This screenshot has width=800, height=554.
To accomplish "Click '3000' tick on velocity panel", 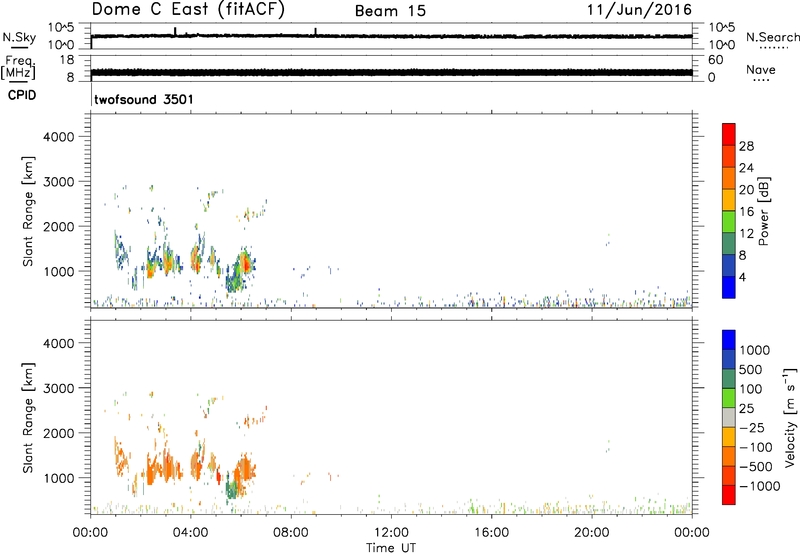I will coord(59,388).
